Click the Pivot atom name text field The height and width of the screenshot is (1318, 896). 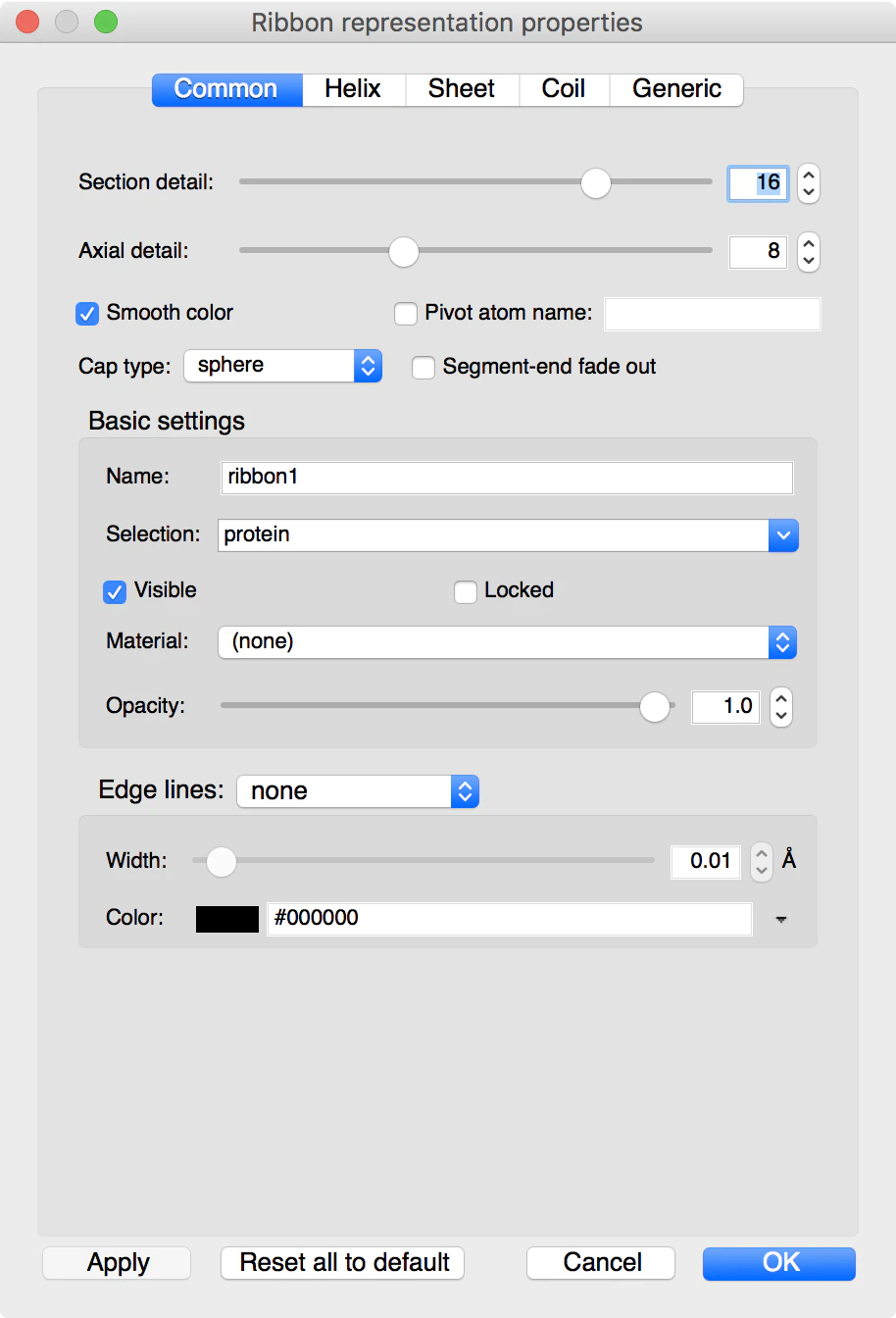[713, 314]
